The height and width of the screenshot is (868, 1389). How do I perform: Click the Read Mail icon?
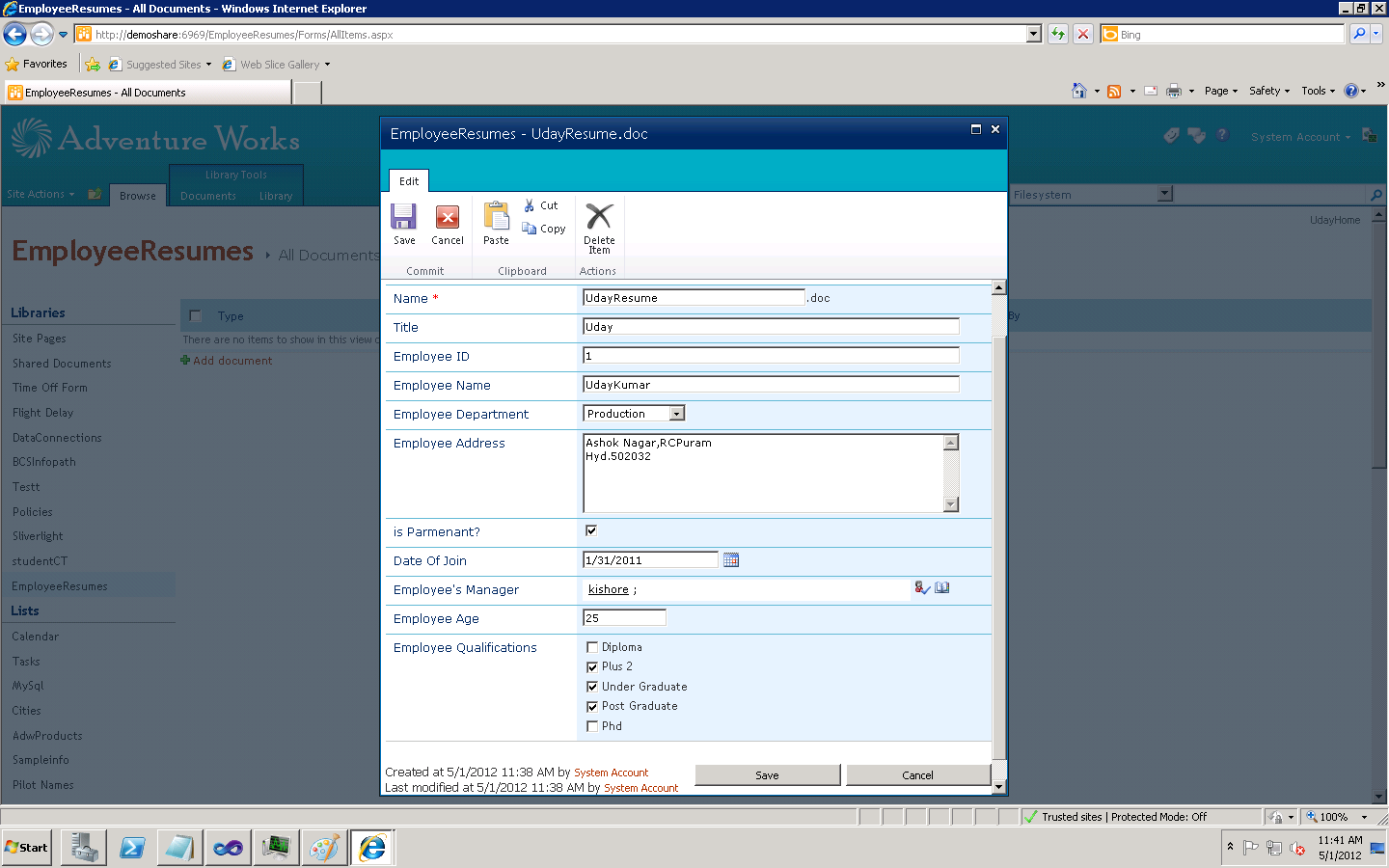point(1151,91)
